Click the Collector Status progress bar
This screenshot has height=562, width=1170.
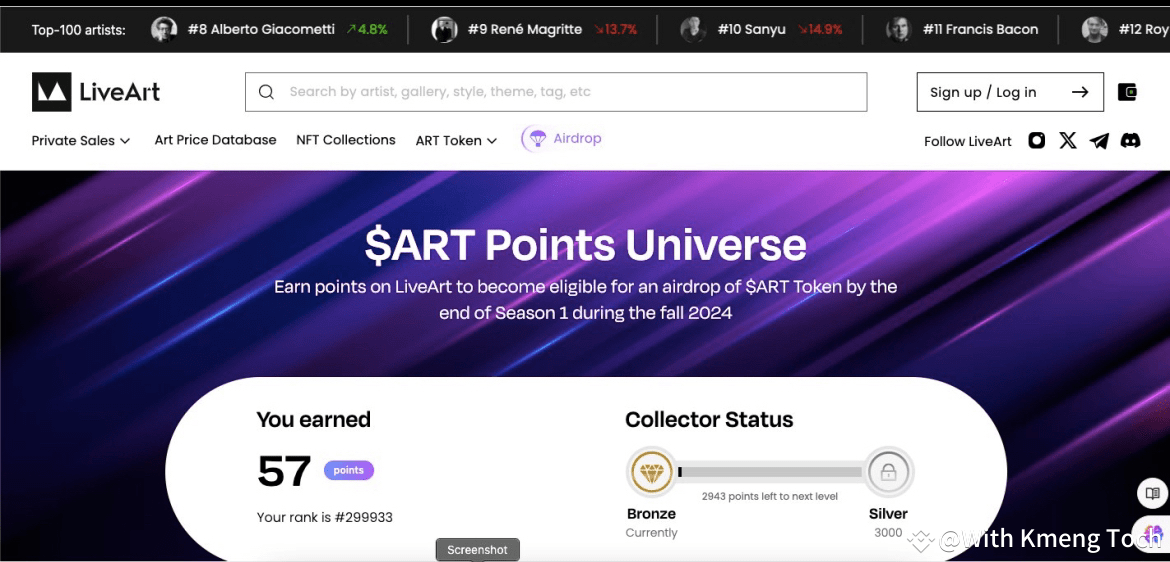771,472
